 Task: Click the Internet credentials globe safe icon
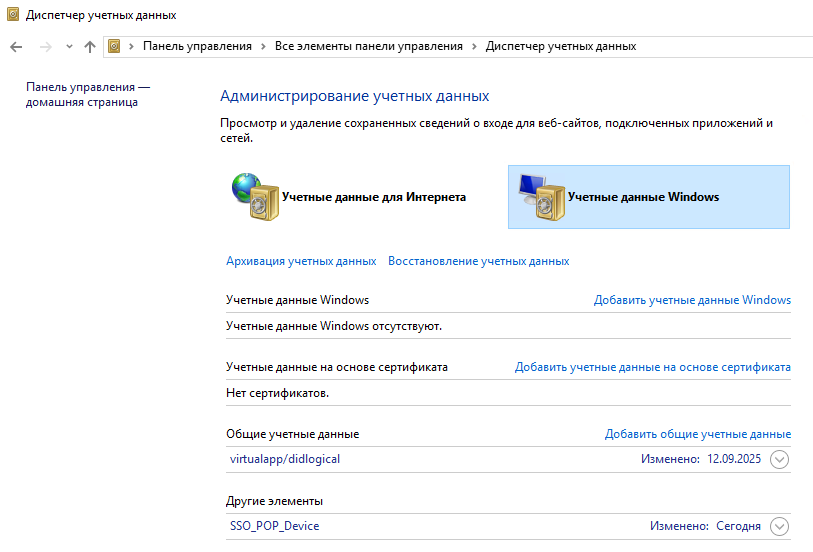[x=251, y=196]
